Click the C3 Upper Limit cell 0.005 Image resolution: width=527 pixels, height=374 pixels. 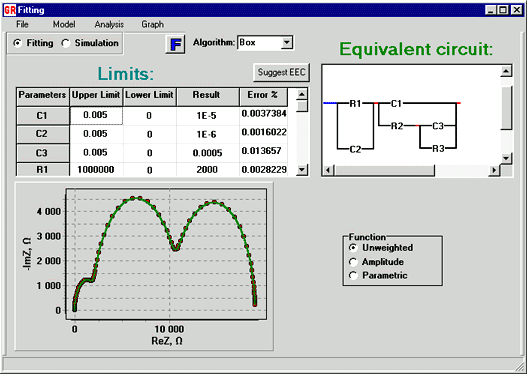(96, 153)
